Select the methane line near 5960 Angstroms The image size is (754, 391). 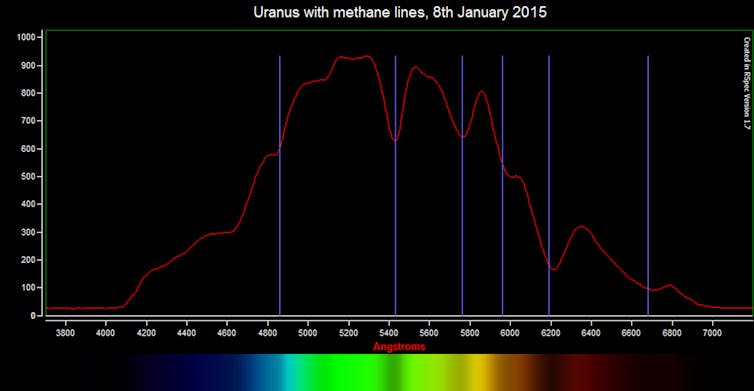point(503,186)
